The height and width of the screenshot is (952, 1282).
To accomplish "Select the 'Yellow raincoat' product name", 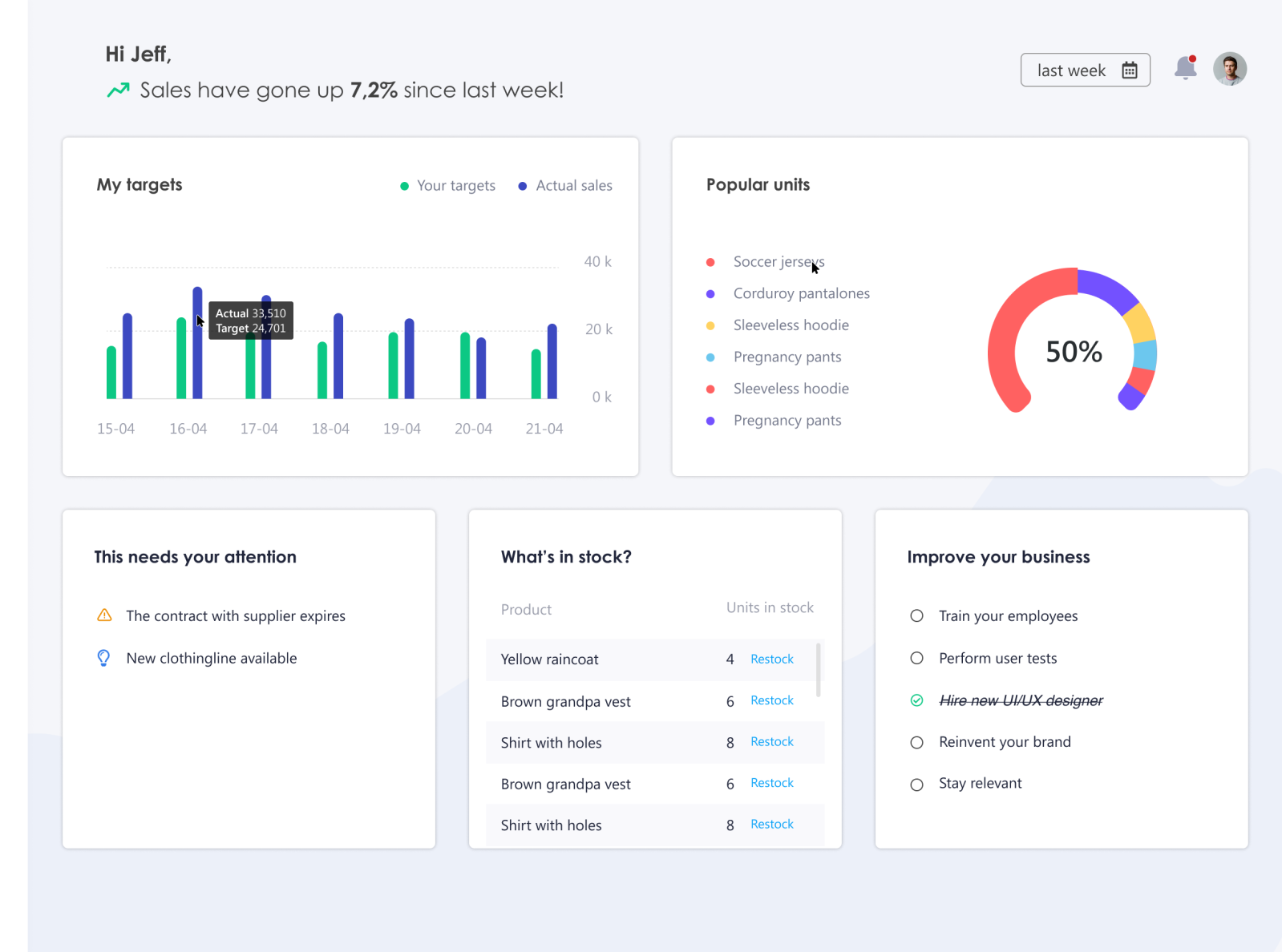I will 550,660.
